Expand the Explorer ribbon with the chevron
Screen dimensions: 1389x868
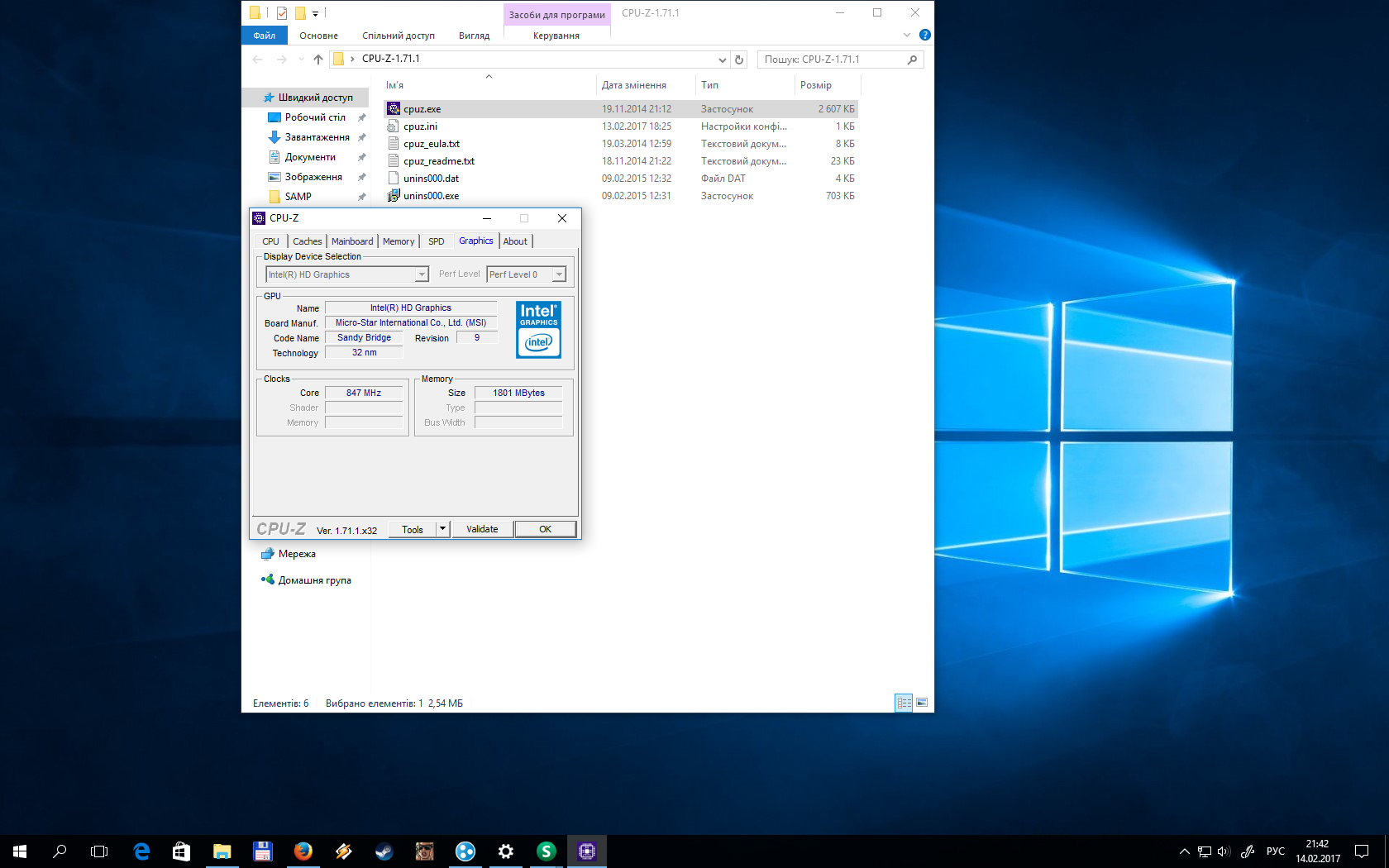pos(907,35)
